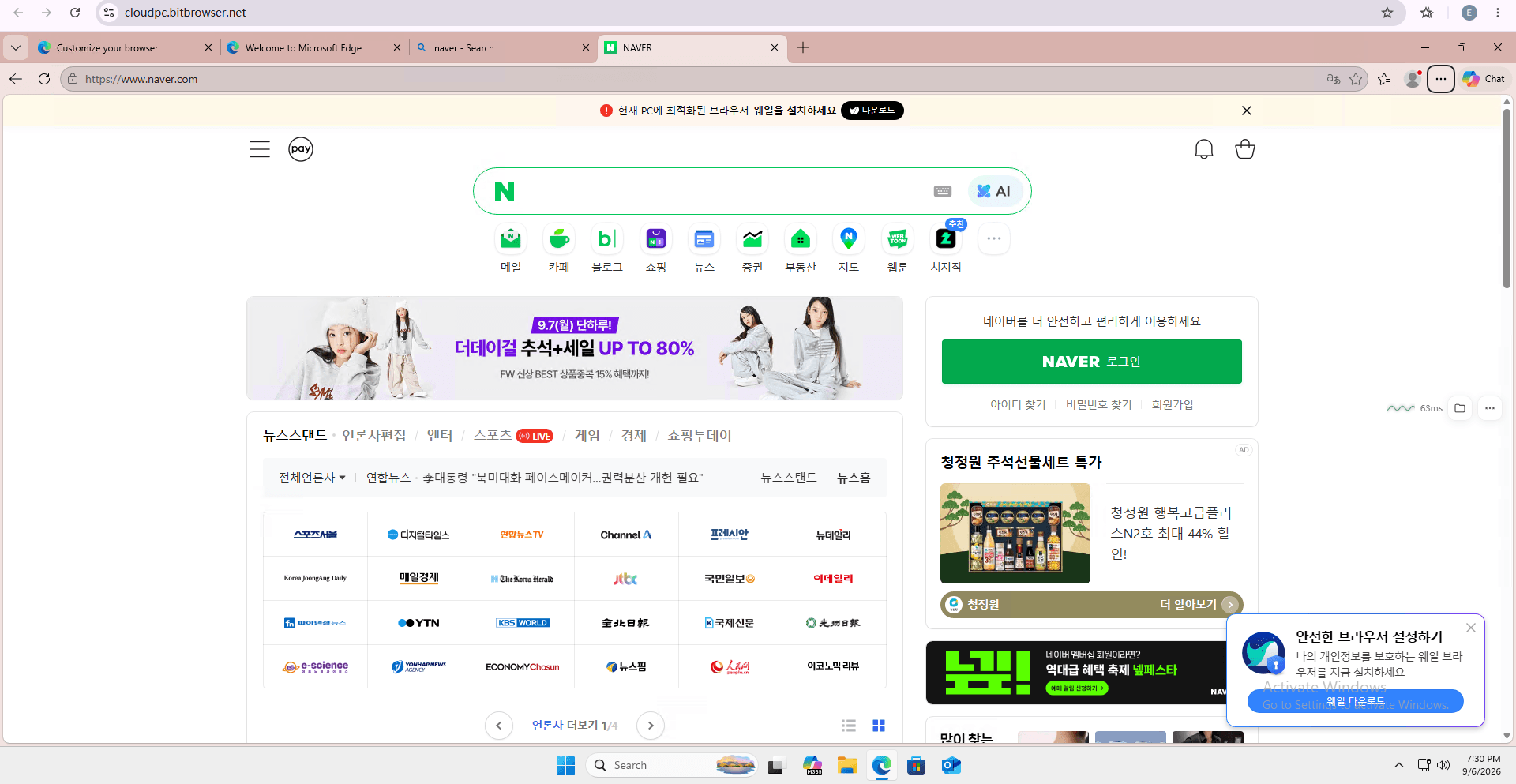This screenshot has height=784, width=1516.
Task: Open the YTN press logo
Action: (x=419, y=623)
